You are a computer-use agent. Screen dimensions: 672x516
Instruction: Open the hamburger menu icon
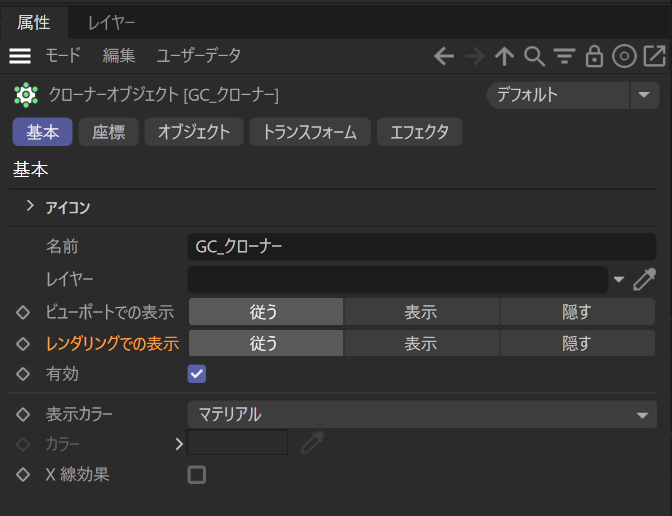(x=20, y=56)
